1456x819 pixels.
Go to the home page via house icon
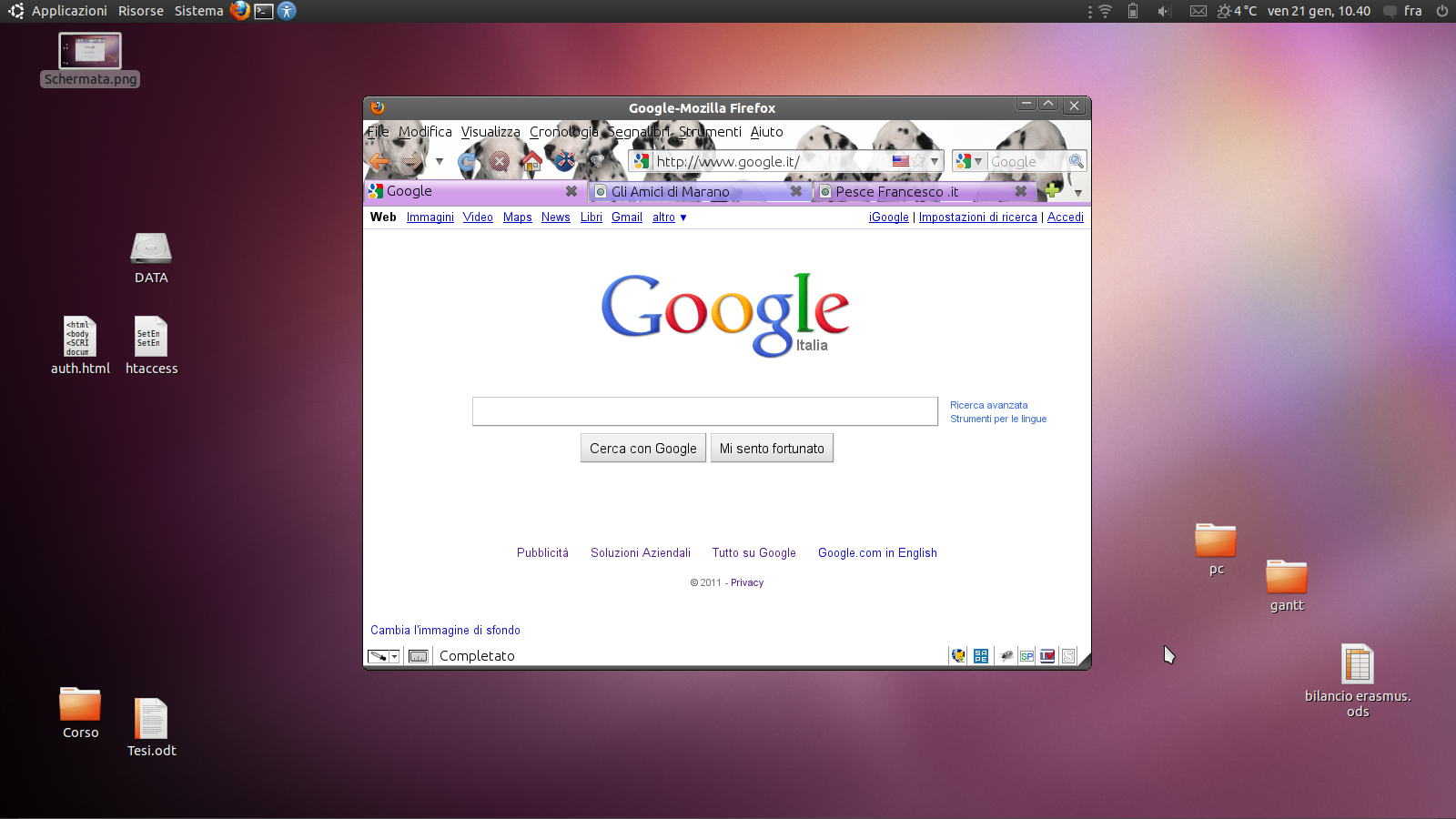coord(531,162)
